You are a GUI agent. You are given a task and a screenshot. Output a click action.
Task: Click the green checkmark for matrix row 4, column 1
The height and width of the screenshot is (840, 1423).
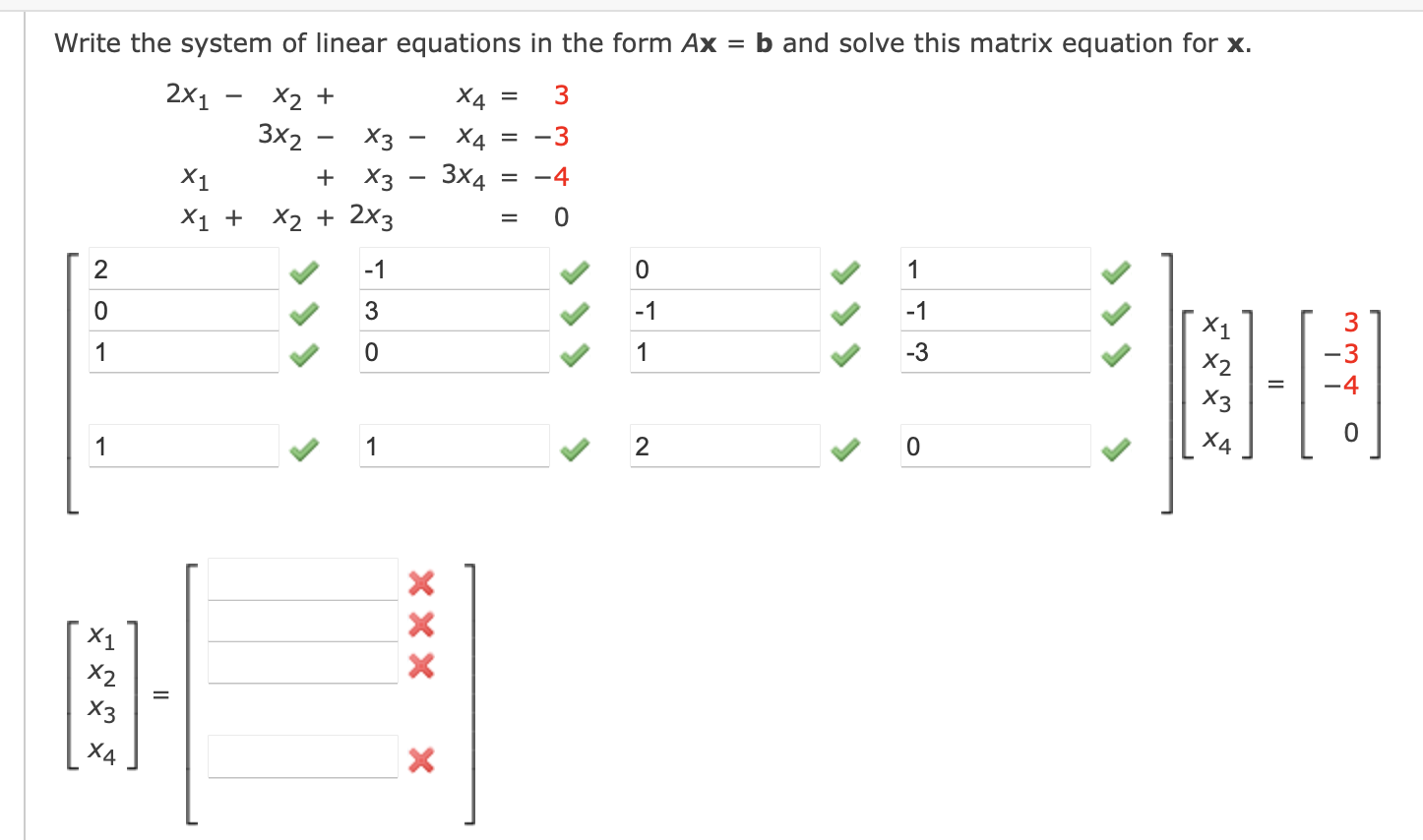(x=304, y=450)
